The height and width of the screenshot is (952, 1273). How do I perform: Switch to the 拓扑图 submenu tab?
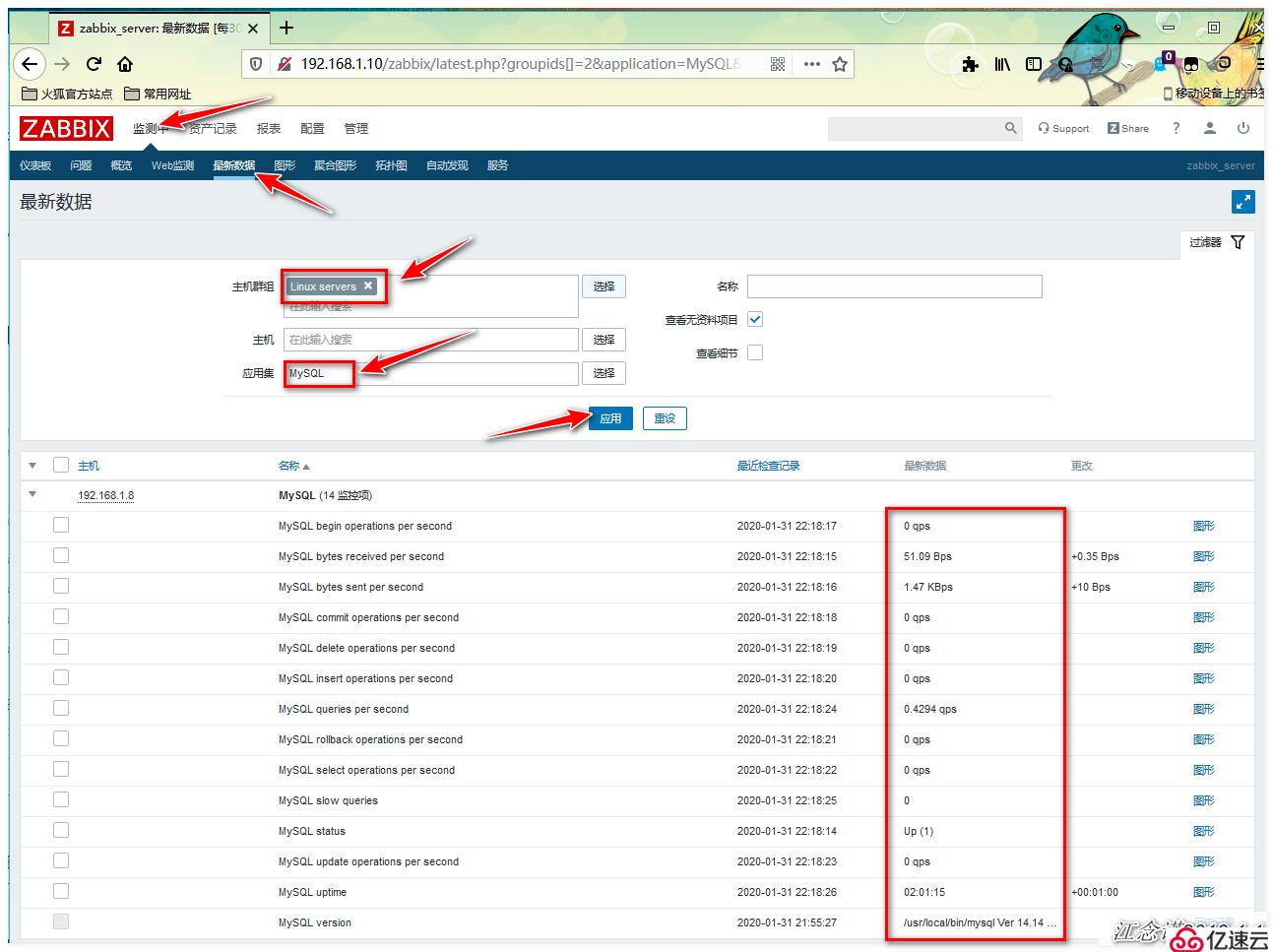point(391,165)
